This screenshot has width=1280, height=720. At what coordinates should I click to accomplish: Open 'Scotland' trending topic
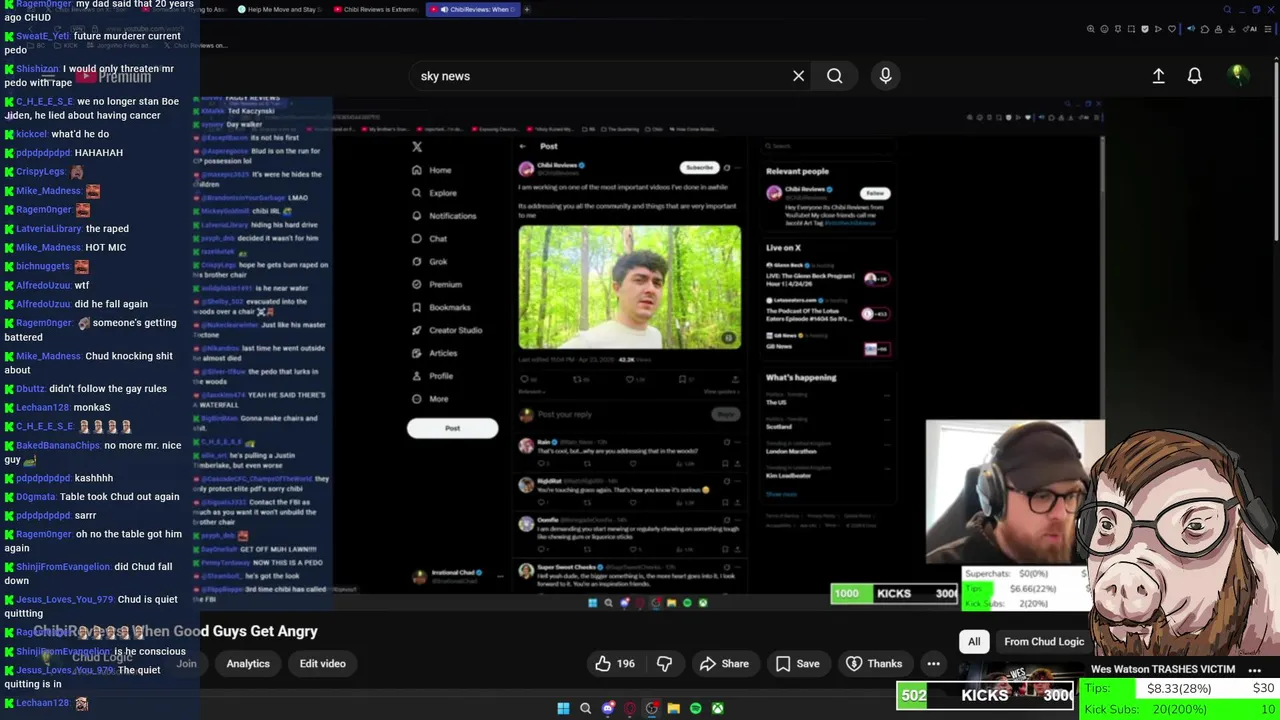780,426
